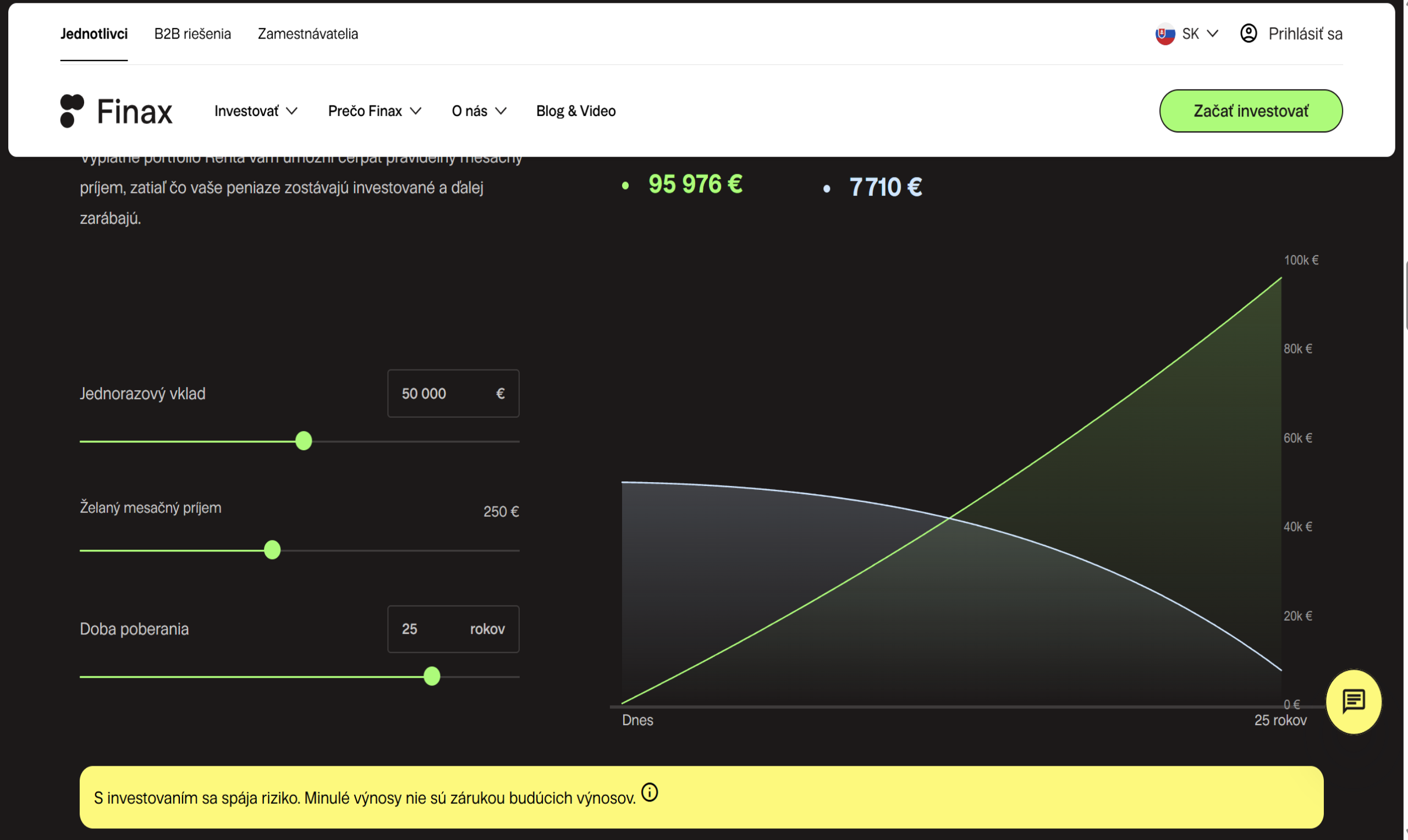Expand the Prečo Finax menu
This screenshot has width=1408, height=840.
click(x=374, y=111)
